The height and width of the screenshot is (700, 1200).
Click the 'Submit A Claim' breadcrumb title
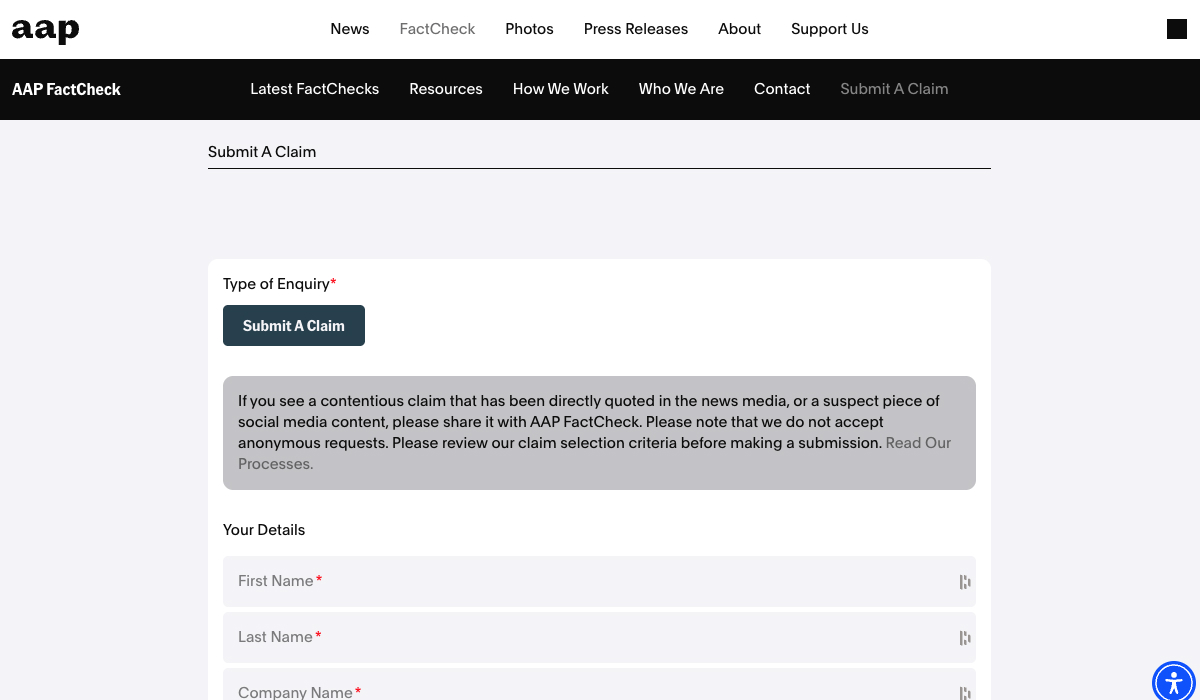click(262, 152)
